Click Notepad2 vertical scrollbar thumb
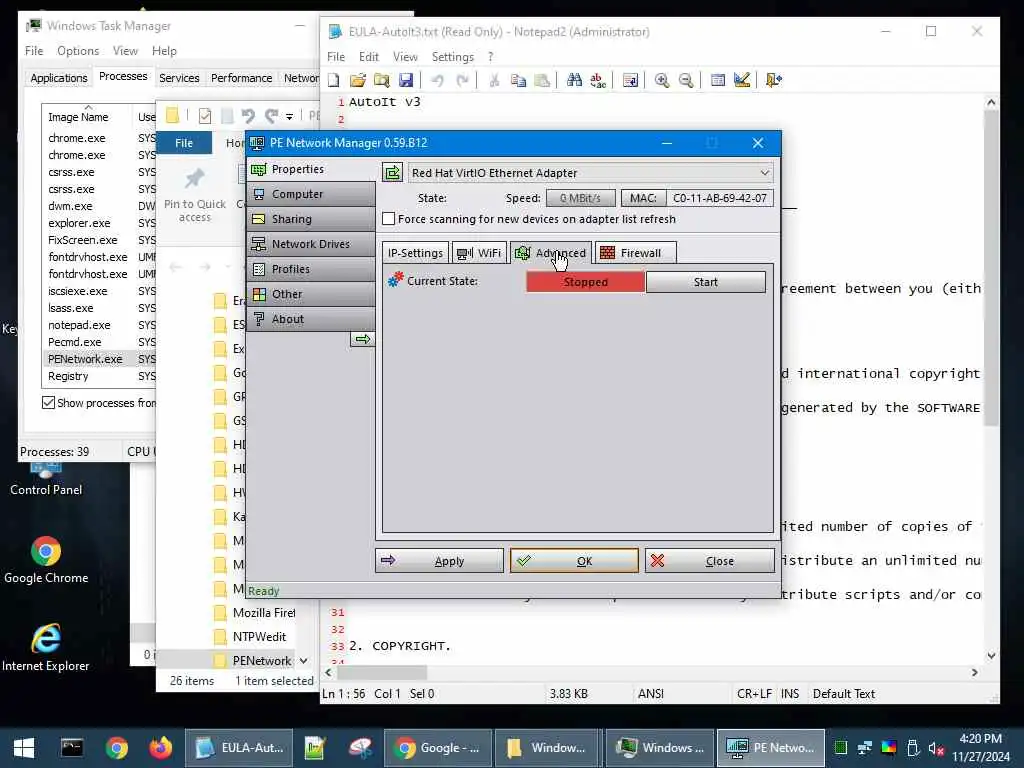Screen dimensions: 1024x768 (991, 268)
